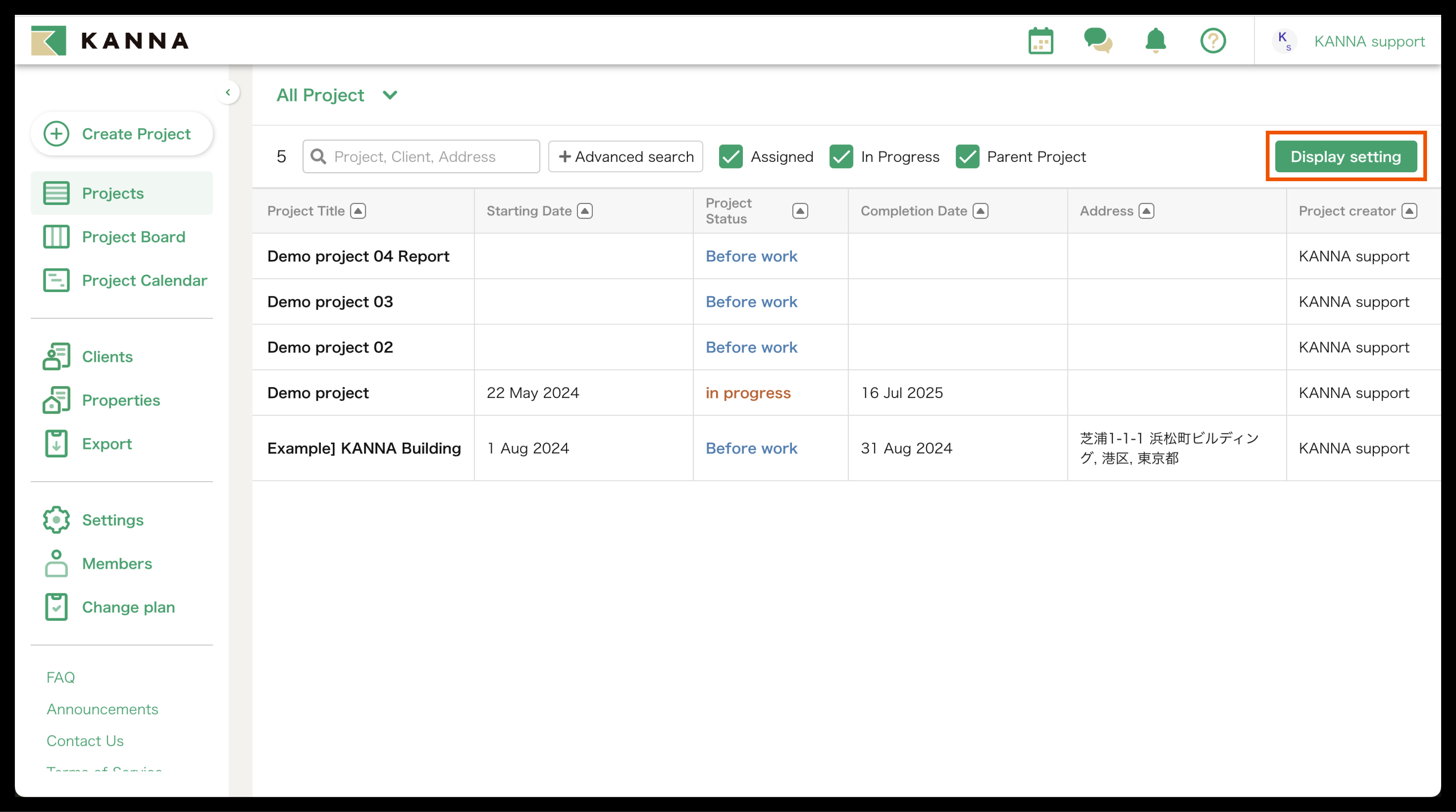Image resolution: width=1456 pixels, height=812 pixels.
Task: Uncheck the Assigned checkbox
Action: [x=731, y=157]
